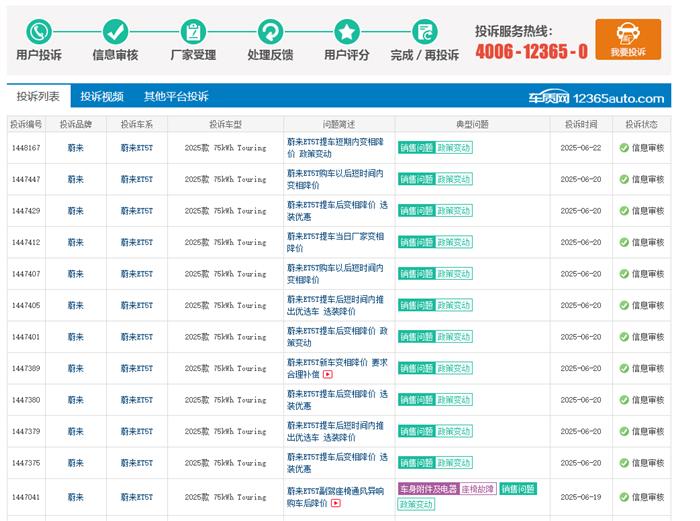The image size is (700, 521).
Task: Click the 完成/再投诉 document icon
Action: pyautogui.click(x=425, y=32)
